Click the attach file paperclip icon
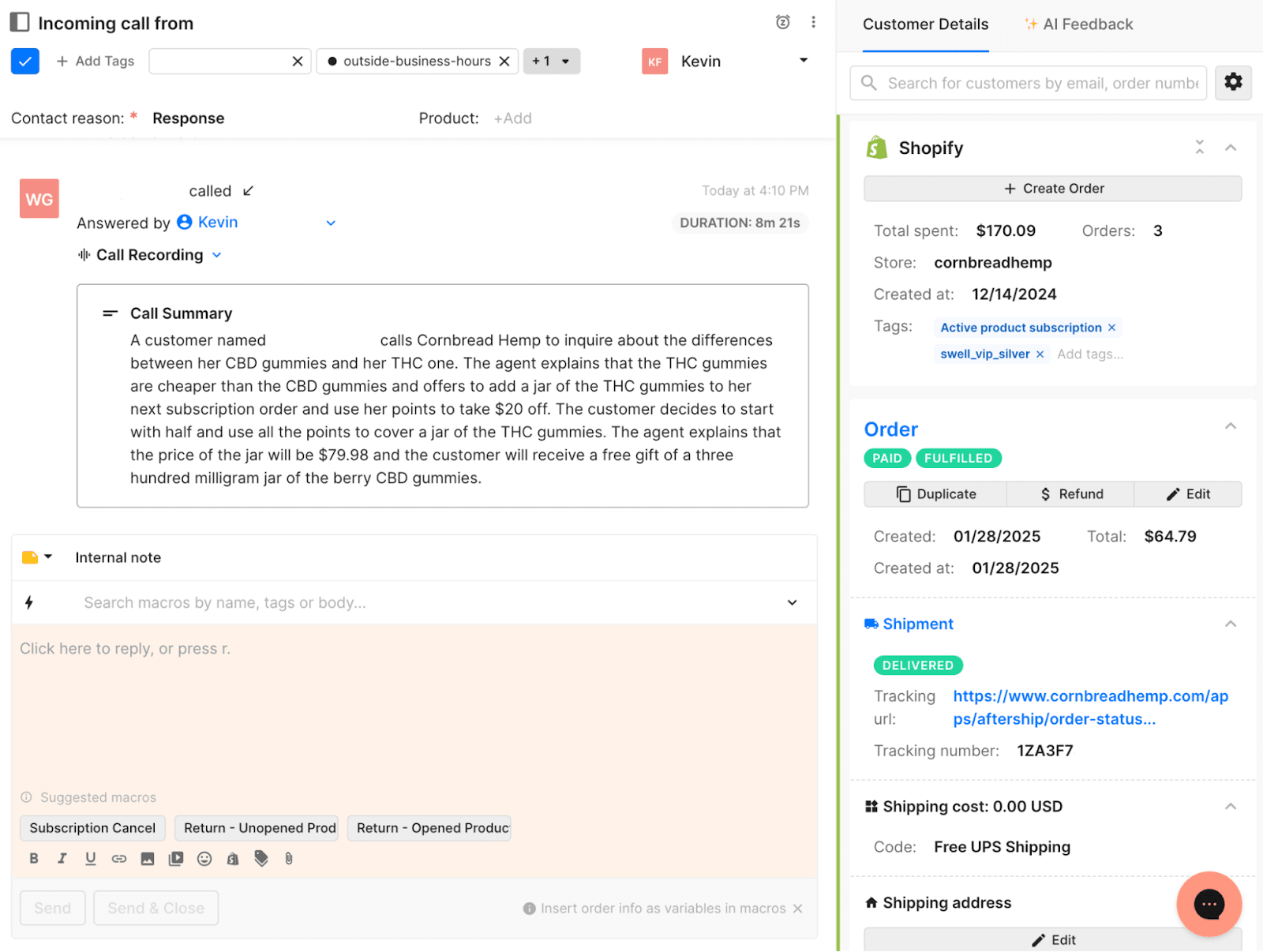The height and width of the screenshot is (952, 1263). 289,859
